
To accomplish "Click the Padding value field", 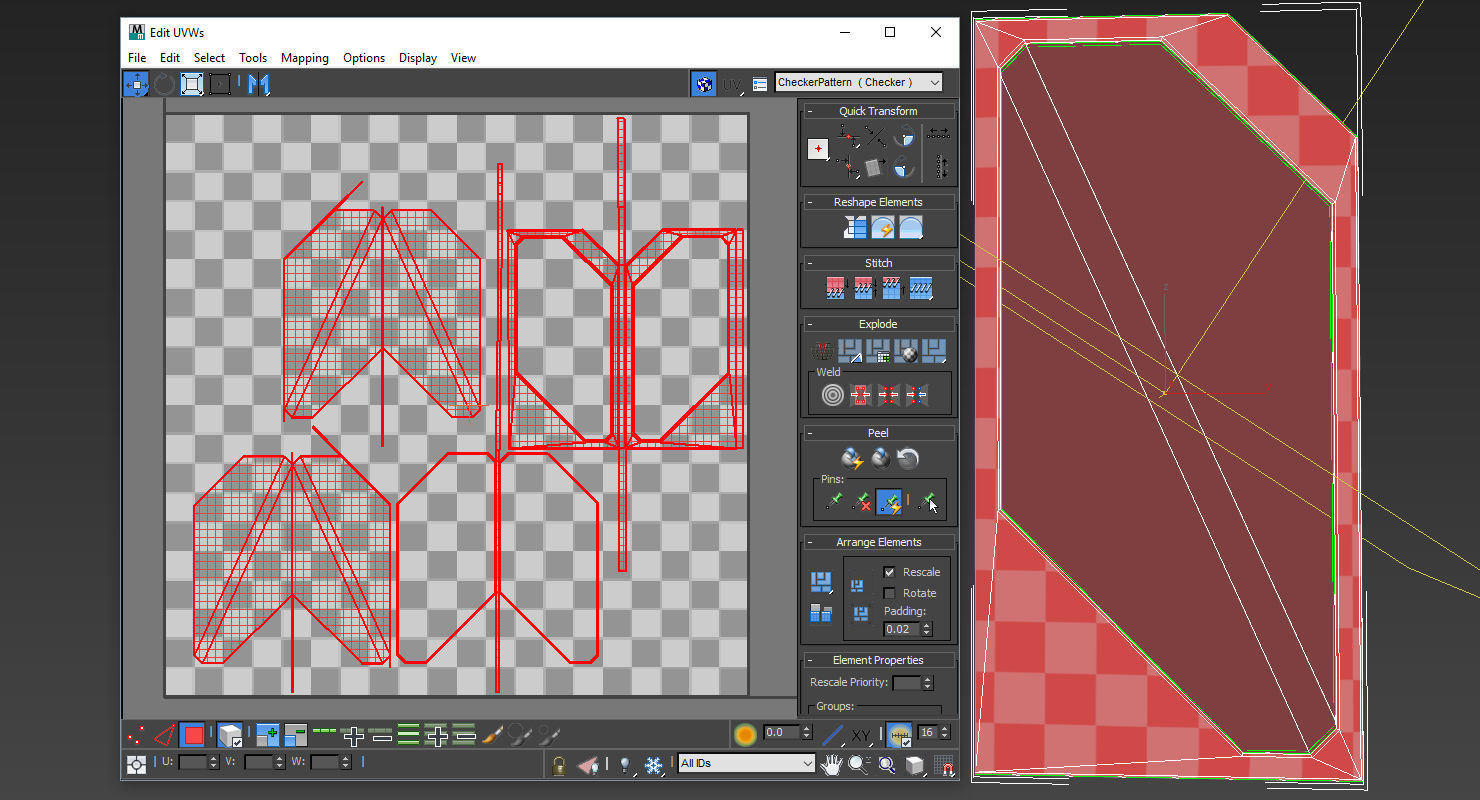I will [902, 629].
